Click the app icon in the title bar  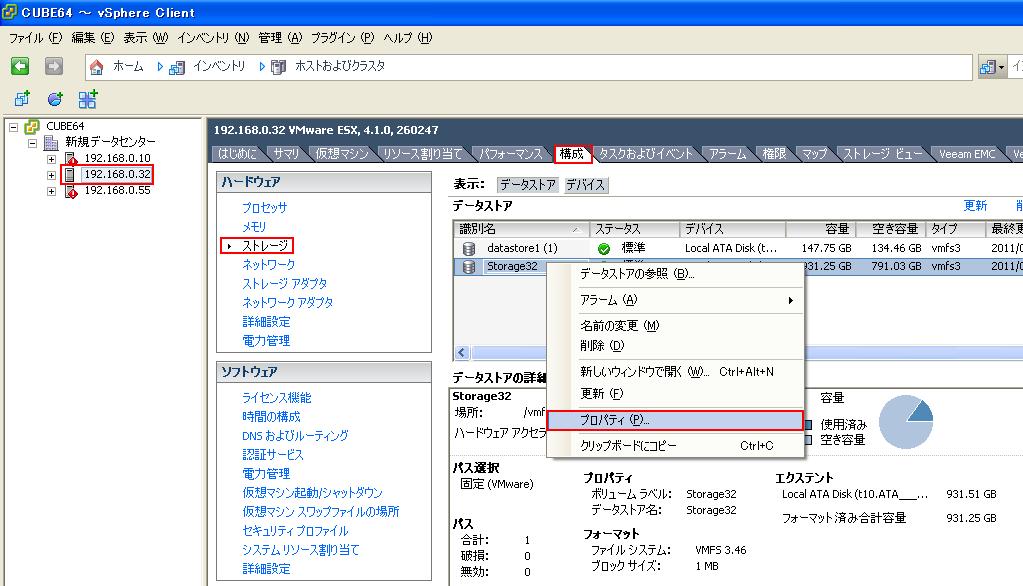click(x=9, y=12)
